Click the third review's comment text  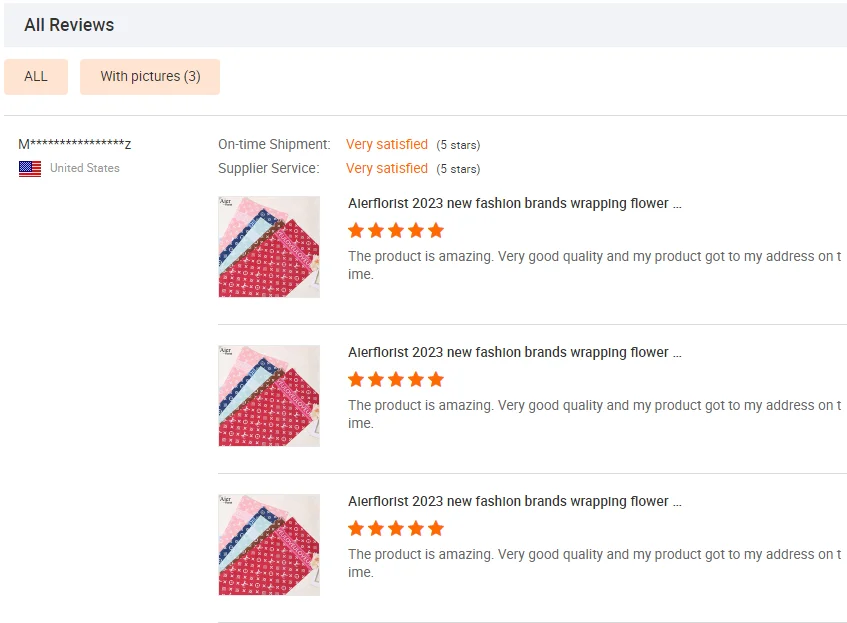594,563
